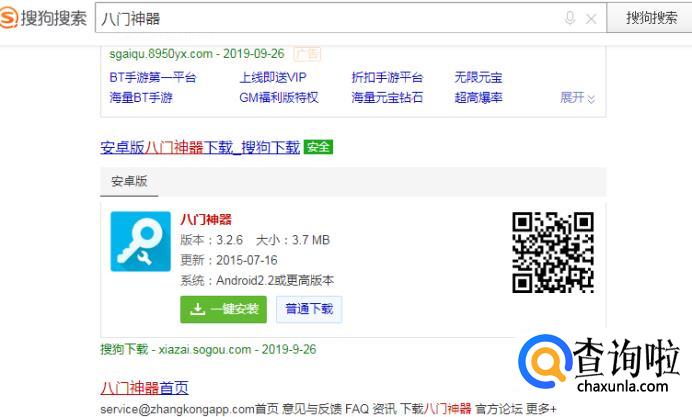This screenshot has width=692, height=417.
Task: Open the 无限元宝 link
Action: click(x=478, y=78)
